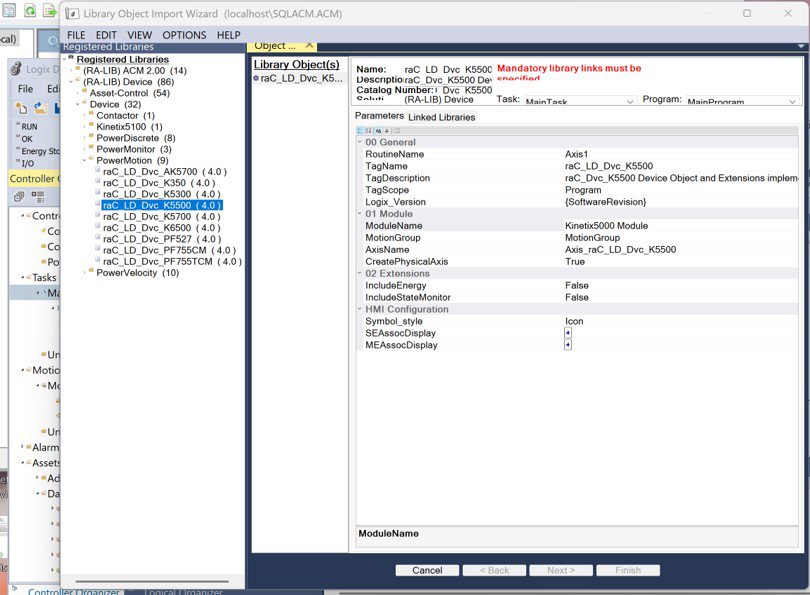Select raC_LD_Dvc_K350 library object
This screenshot has width=810, height=595.
pyautogui.click(x=159, y=183)
